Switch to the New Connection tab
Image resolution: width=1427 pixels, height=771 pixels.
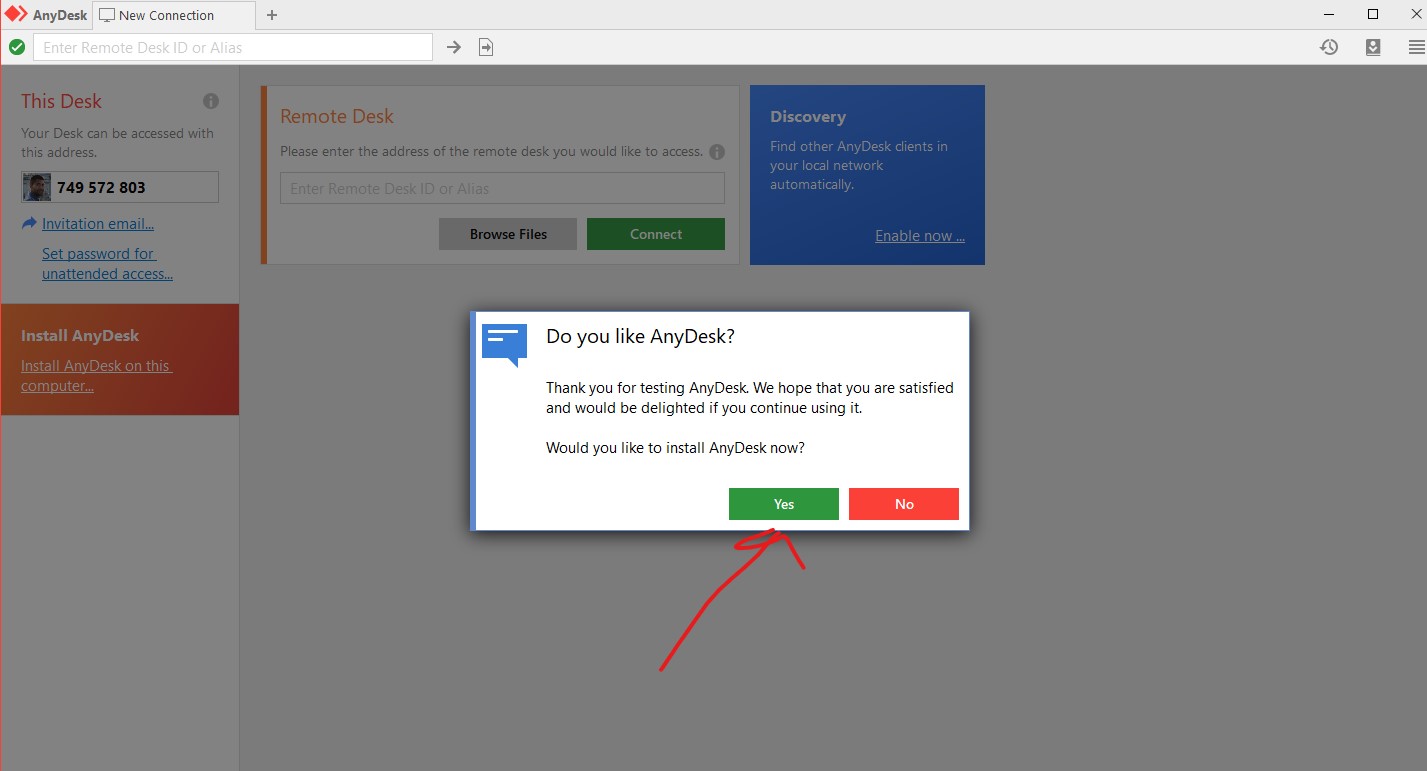(165, 15)
